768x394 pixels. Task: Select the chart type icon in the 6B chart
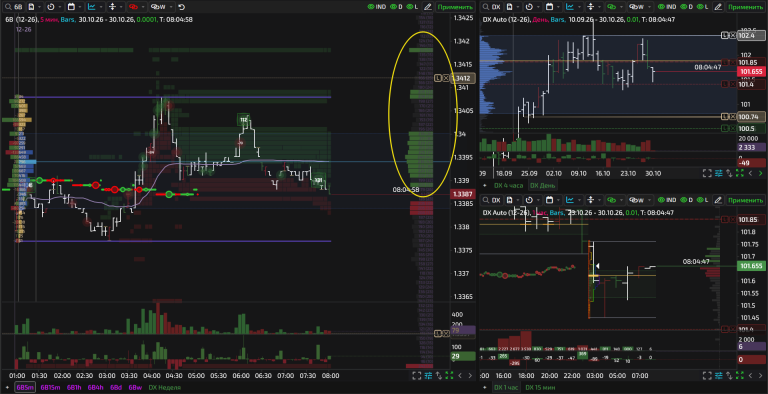92,7
